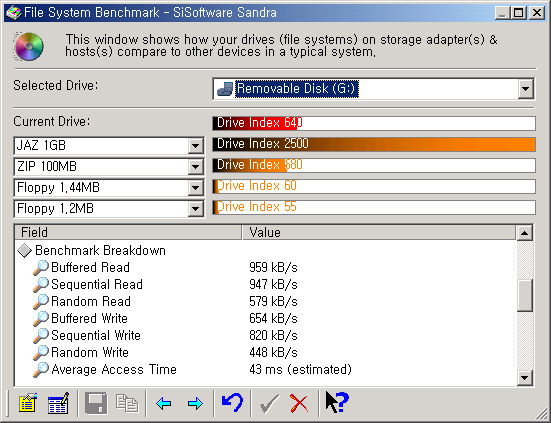Close the File System Benchmark window
This screenshot has height=423, width=551.
tap(537, 13)
